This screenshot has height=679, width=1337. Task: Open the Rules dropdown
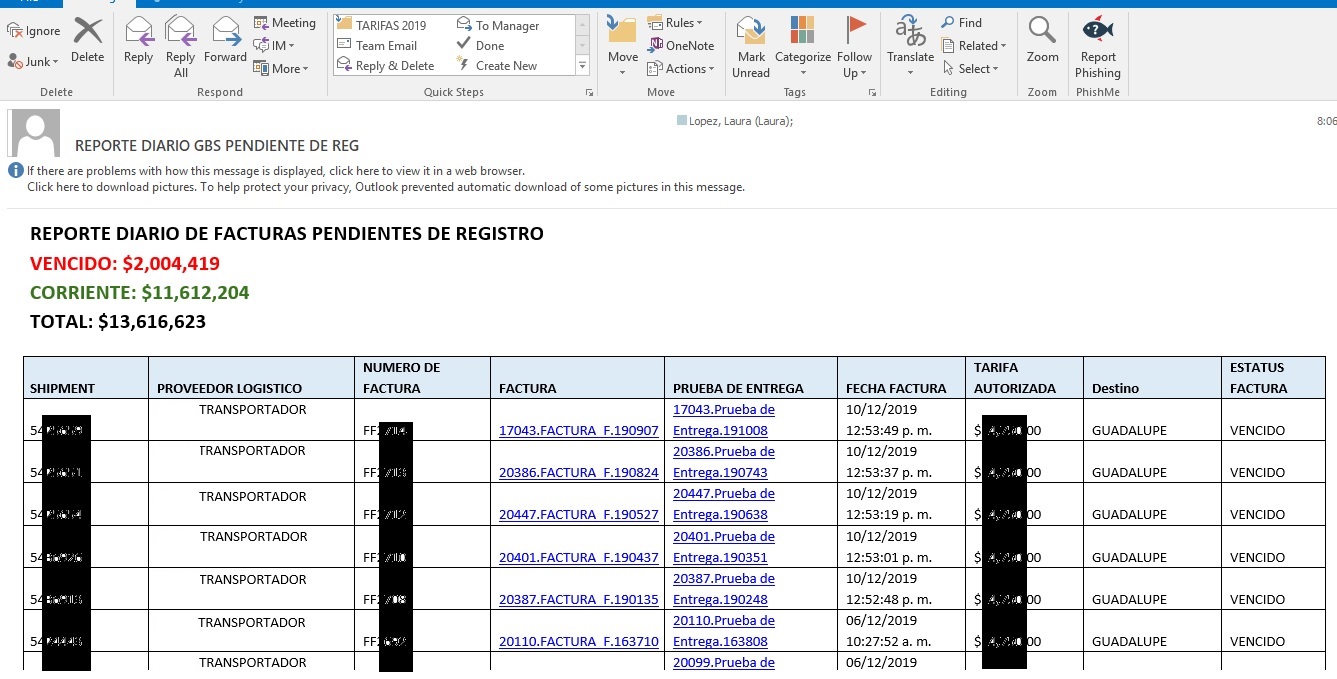[x=675, y=23]
